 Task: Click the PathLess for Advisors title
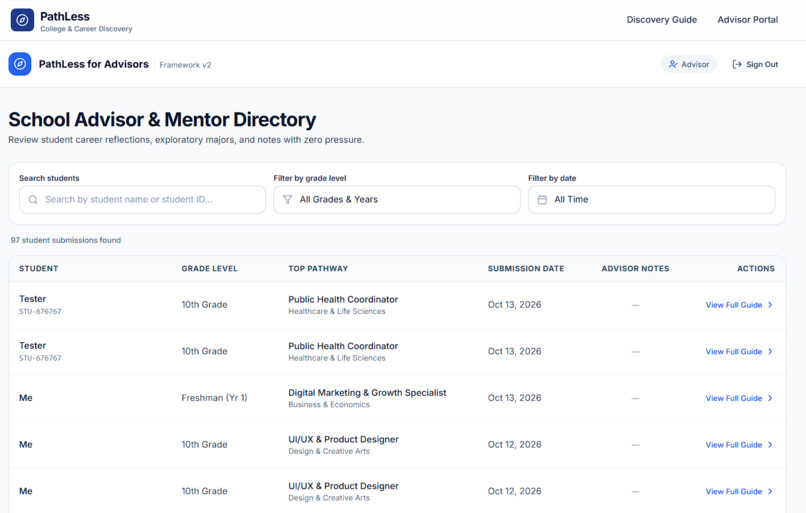click(x=94, y=64)
